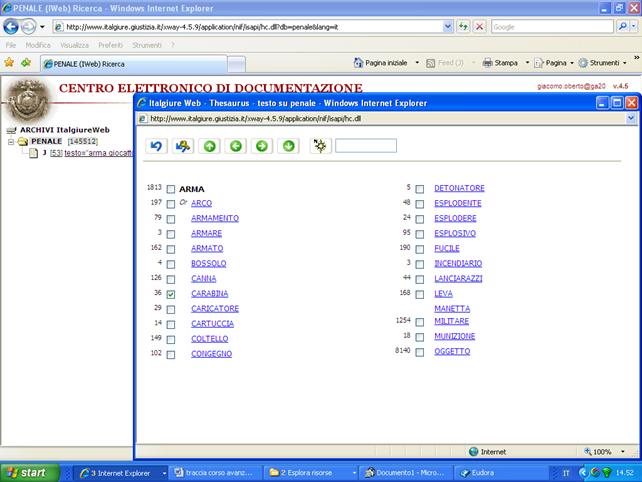This screenshot has height=482, width=642.
Task: Click the sun-shaped search icon in Thesaurus toolbar
Action: [x=320, y=146]
